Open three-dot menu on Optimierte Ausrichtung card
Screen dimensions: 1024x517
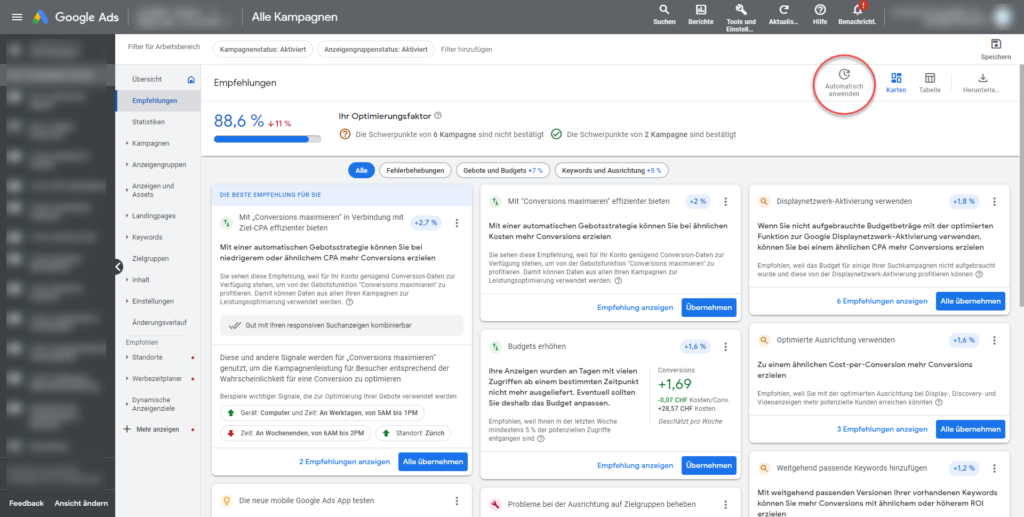994,340
